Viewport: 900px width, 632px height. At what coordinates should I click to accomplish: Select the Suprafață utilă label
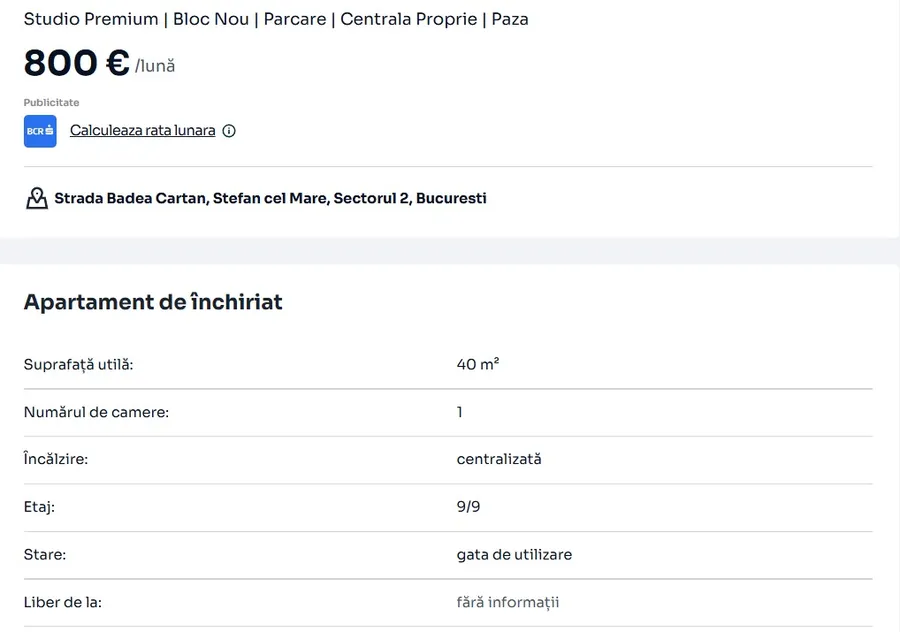pos(78,364)
